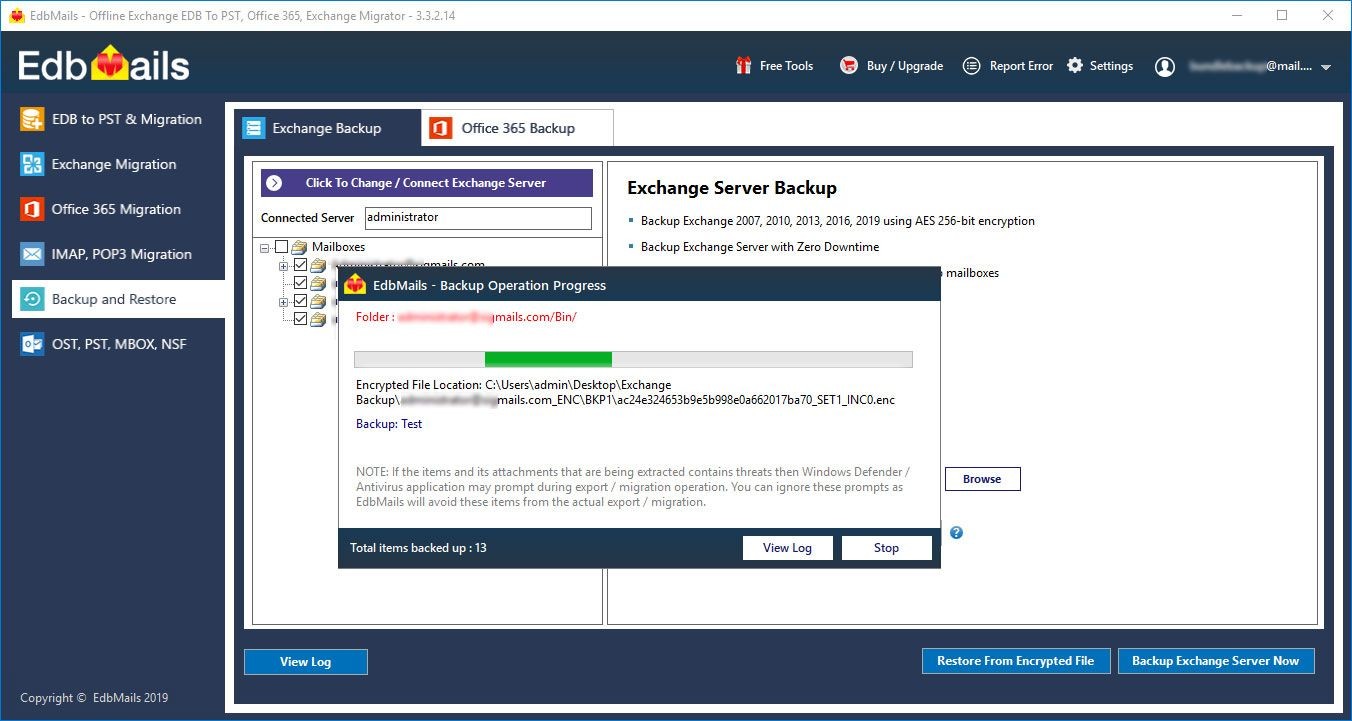This screenshot has height=721, width=1352.
Task: Open Exchange Migration from the sidebar icon
Action: coord(33,164)
